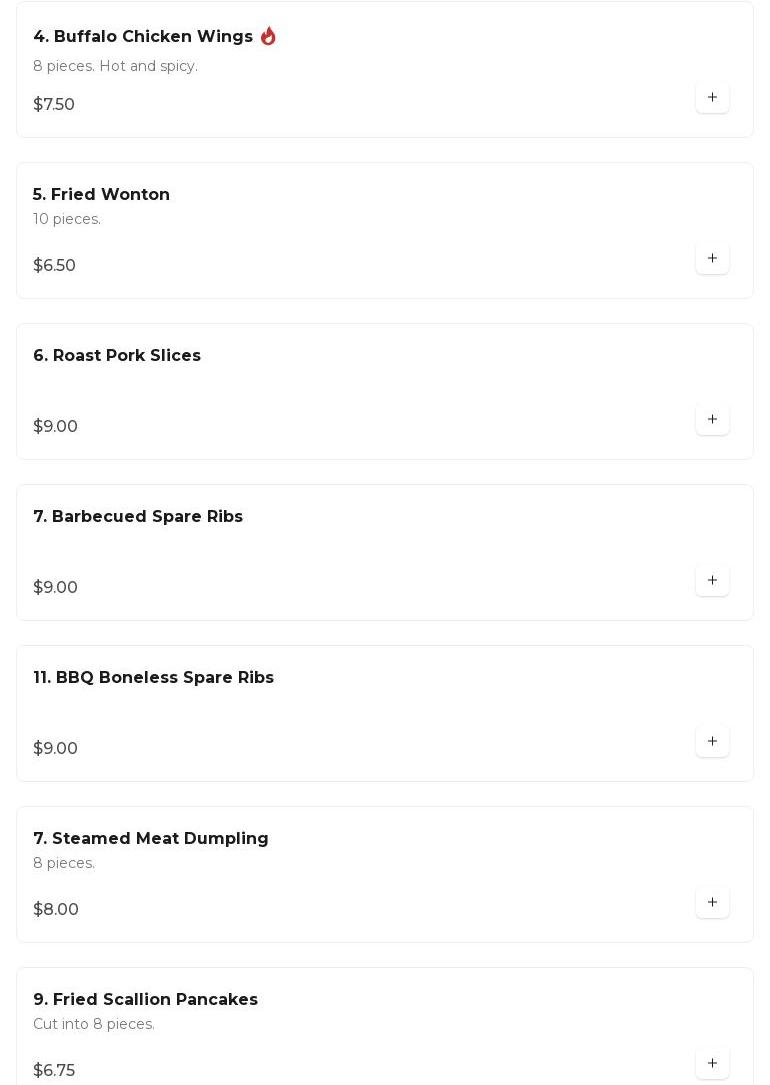The width and height of the screenshot is (770, 1085).
Task: View the Barbecued Spare Ribs item name
Action: (x=138, y=517)
